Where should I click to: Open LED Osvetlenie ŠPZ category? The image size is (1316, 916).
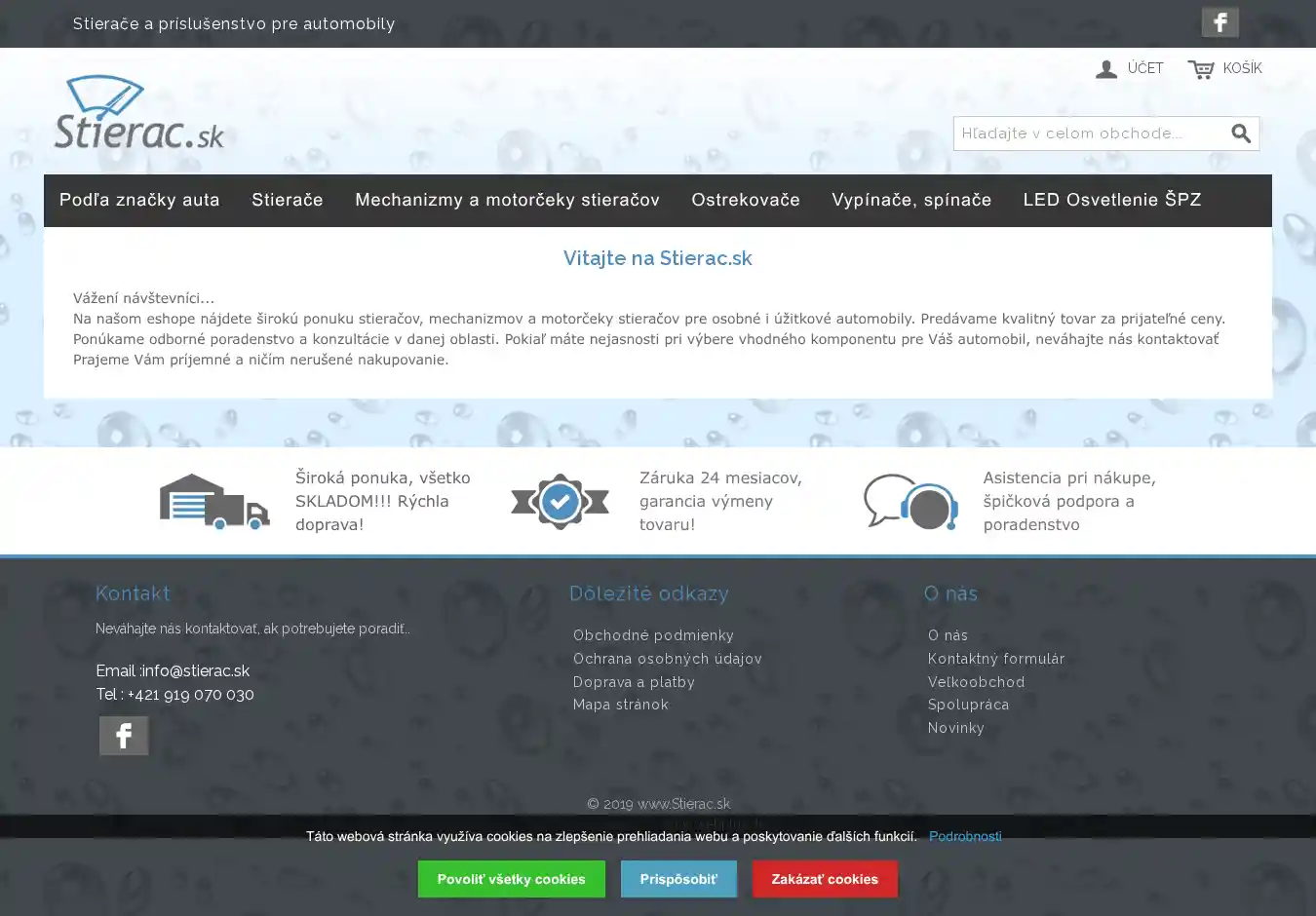click(x=1112, y=200)
